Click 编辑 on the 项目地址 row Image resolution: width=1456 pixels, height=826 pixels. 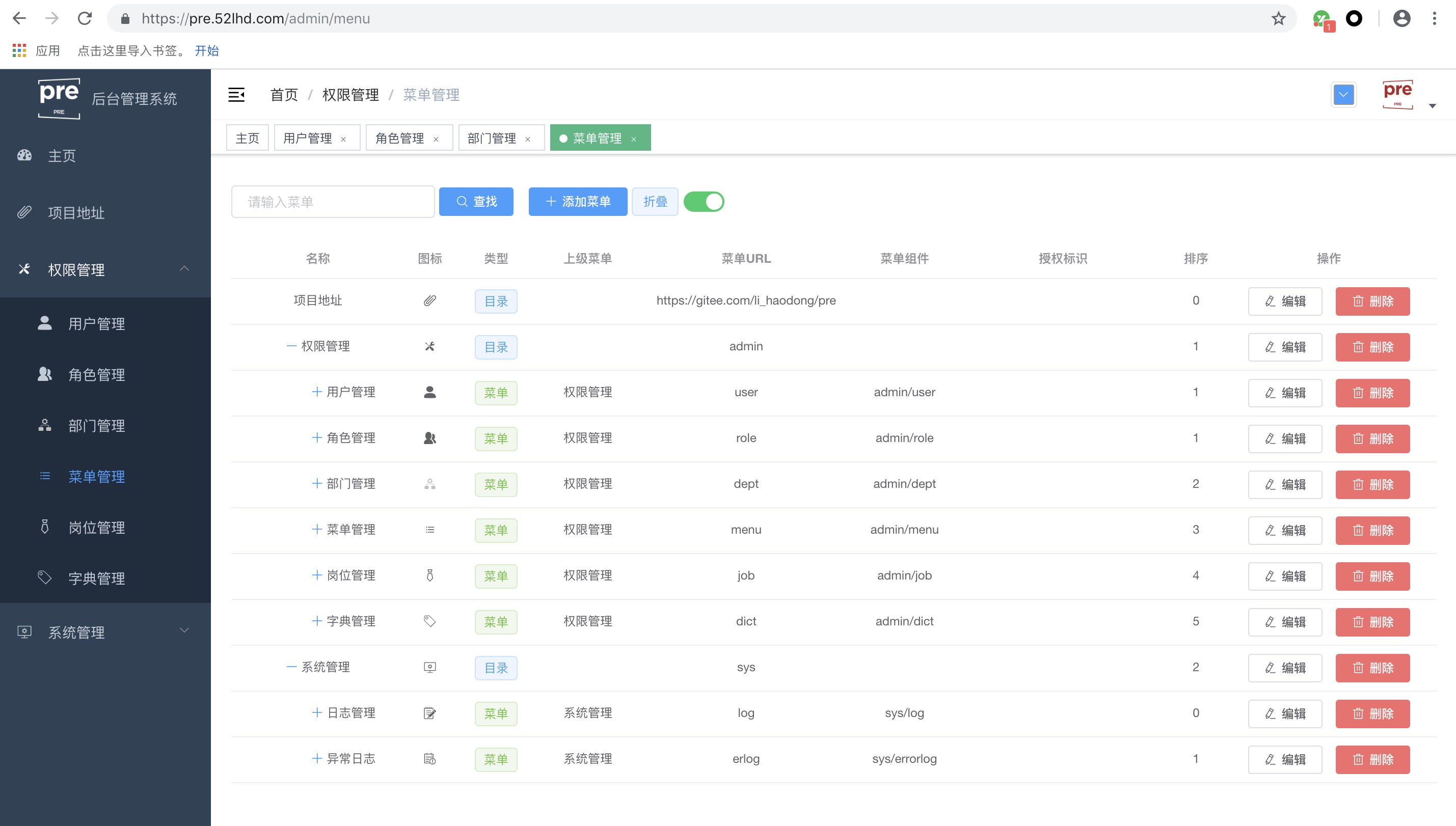(x=1285, y=301)
